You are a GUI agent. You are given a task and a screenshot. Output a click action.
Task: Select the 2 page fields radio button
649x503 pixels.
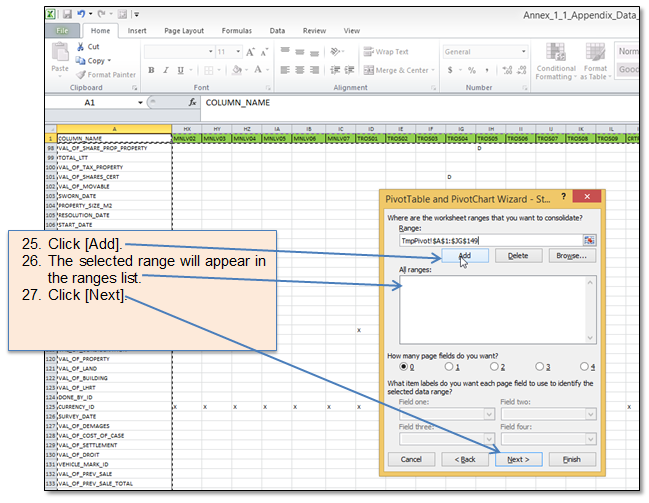pyautogui.click(x=494, y=366)
